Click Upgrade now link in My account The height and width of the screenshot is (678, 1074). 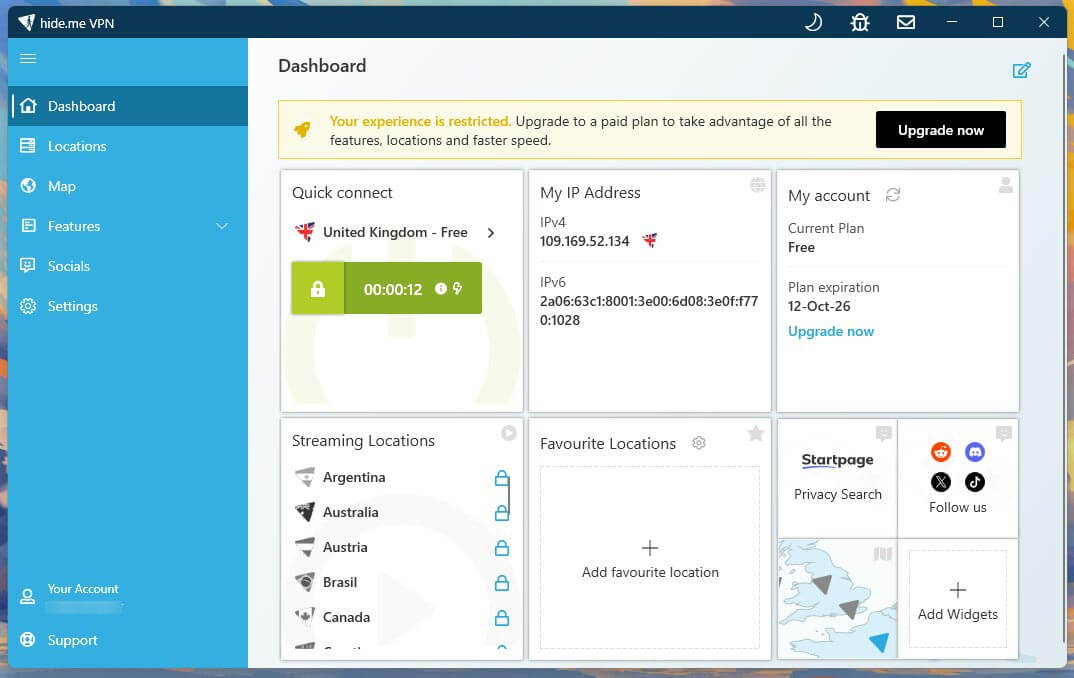coord(830,331)
